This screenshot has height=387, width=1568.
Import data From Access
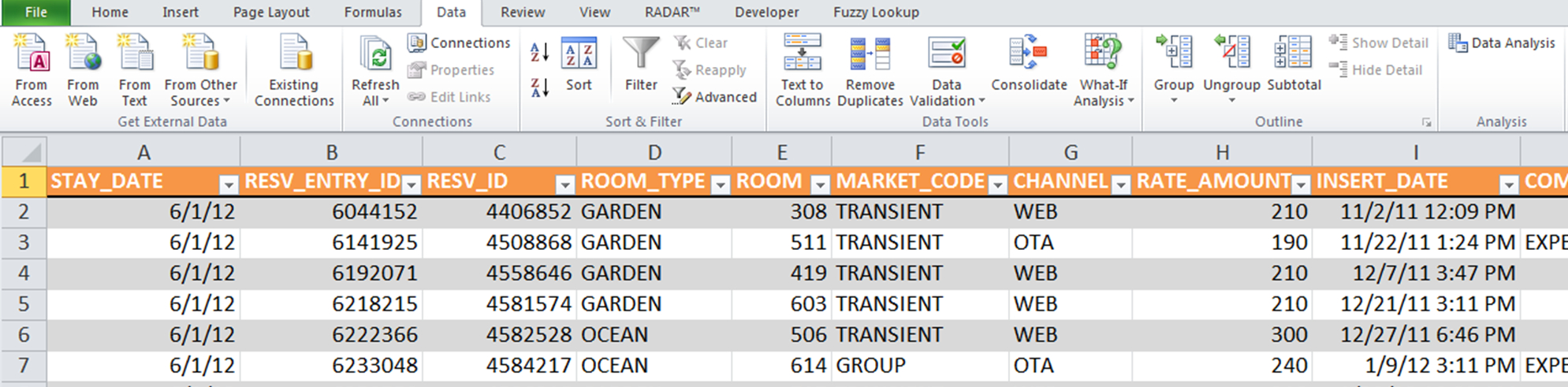[32, 70]
